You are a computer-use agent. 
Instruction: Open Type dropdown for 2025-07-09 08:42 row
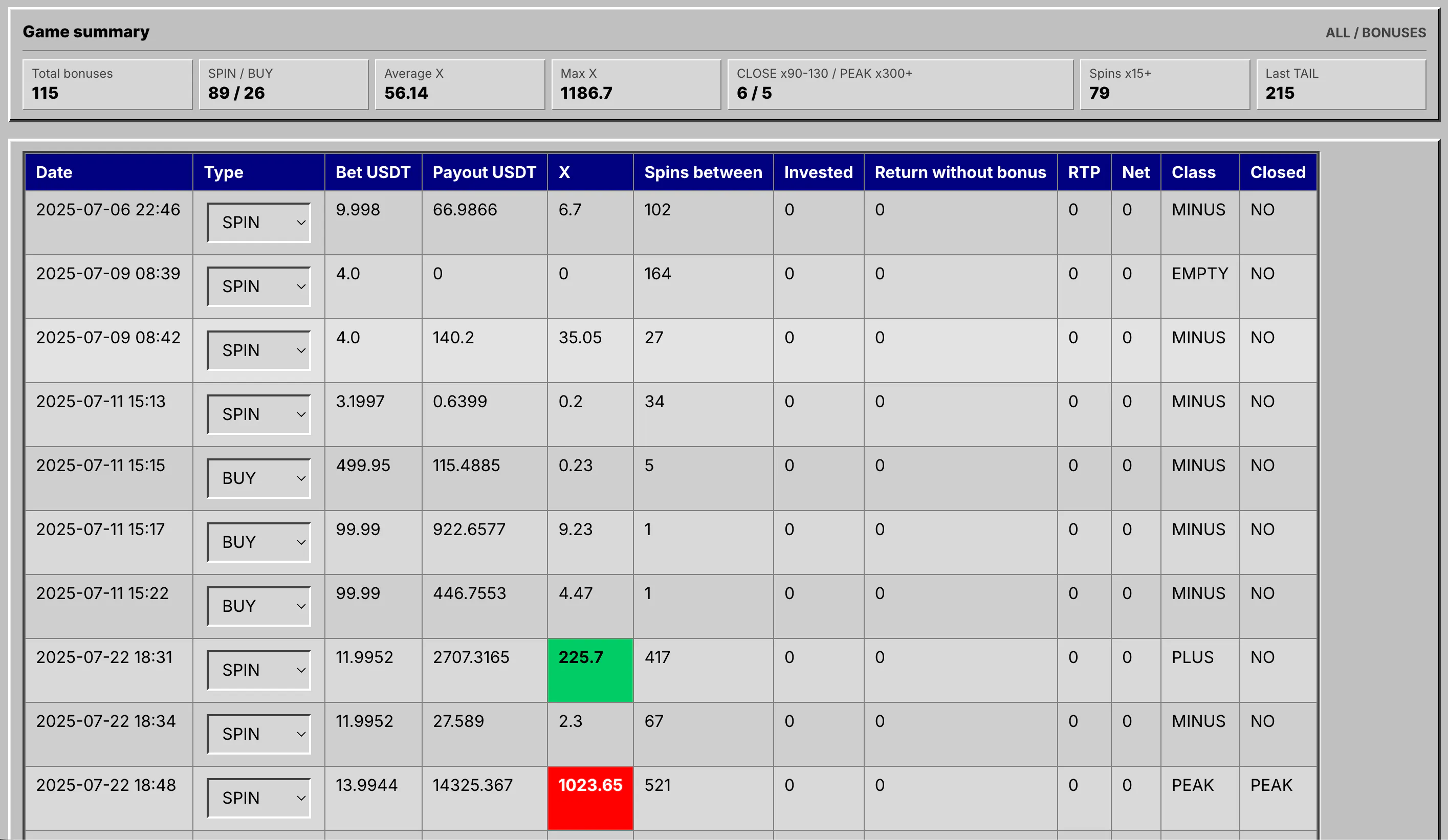pyautogui.click(x=258, y=350)
